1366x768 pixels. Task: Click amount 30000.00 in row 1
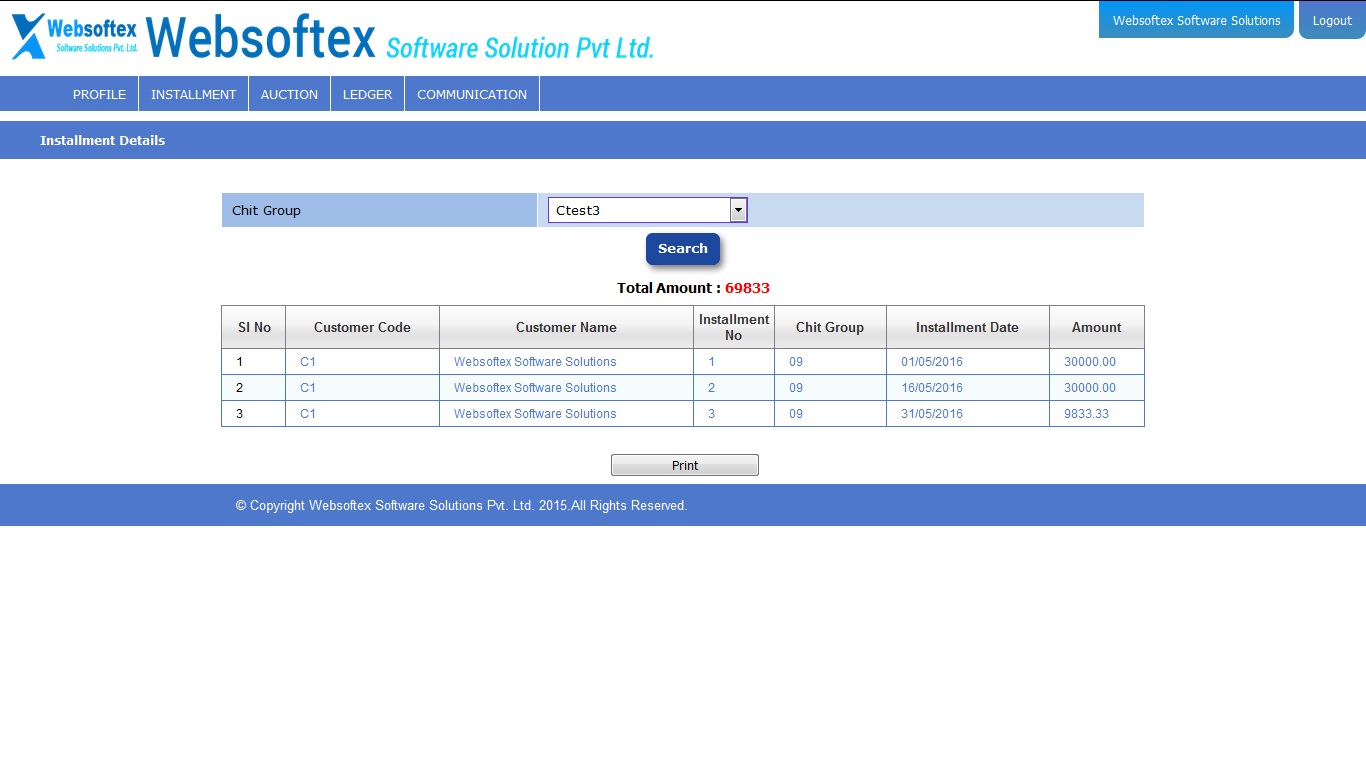coord(1090,362)
